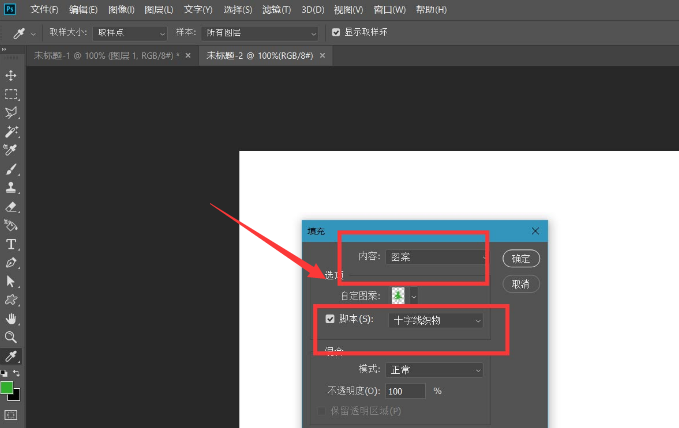This screenshot has height=428, width=679.
Task: Select the Path Selection tool
Action: pyautogui.click(x=11, y=281)
